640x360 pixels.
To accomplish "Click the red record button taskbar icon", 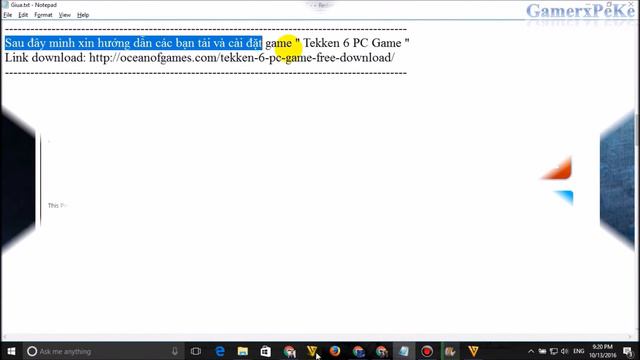I will [427, 351].
